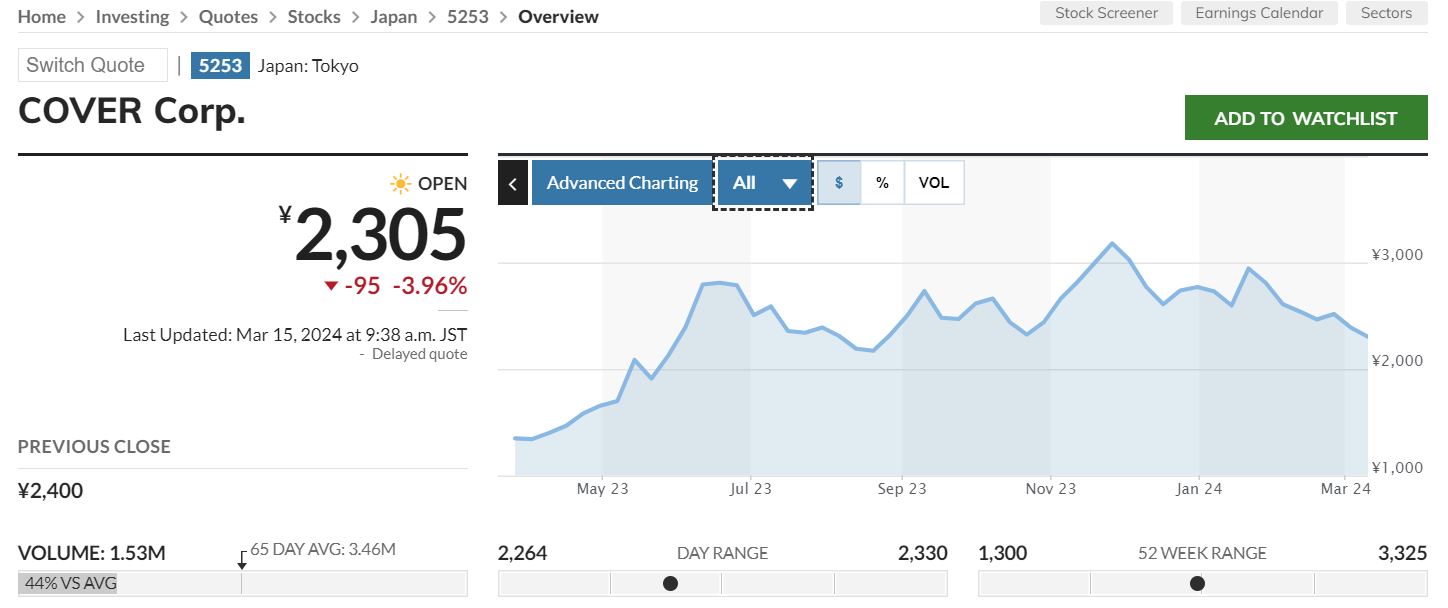Go to Japan breadcrumb

pyautogui.click(x=394, y=17)
